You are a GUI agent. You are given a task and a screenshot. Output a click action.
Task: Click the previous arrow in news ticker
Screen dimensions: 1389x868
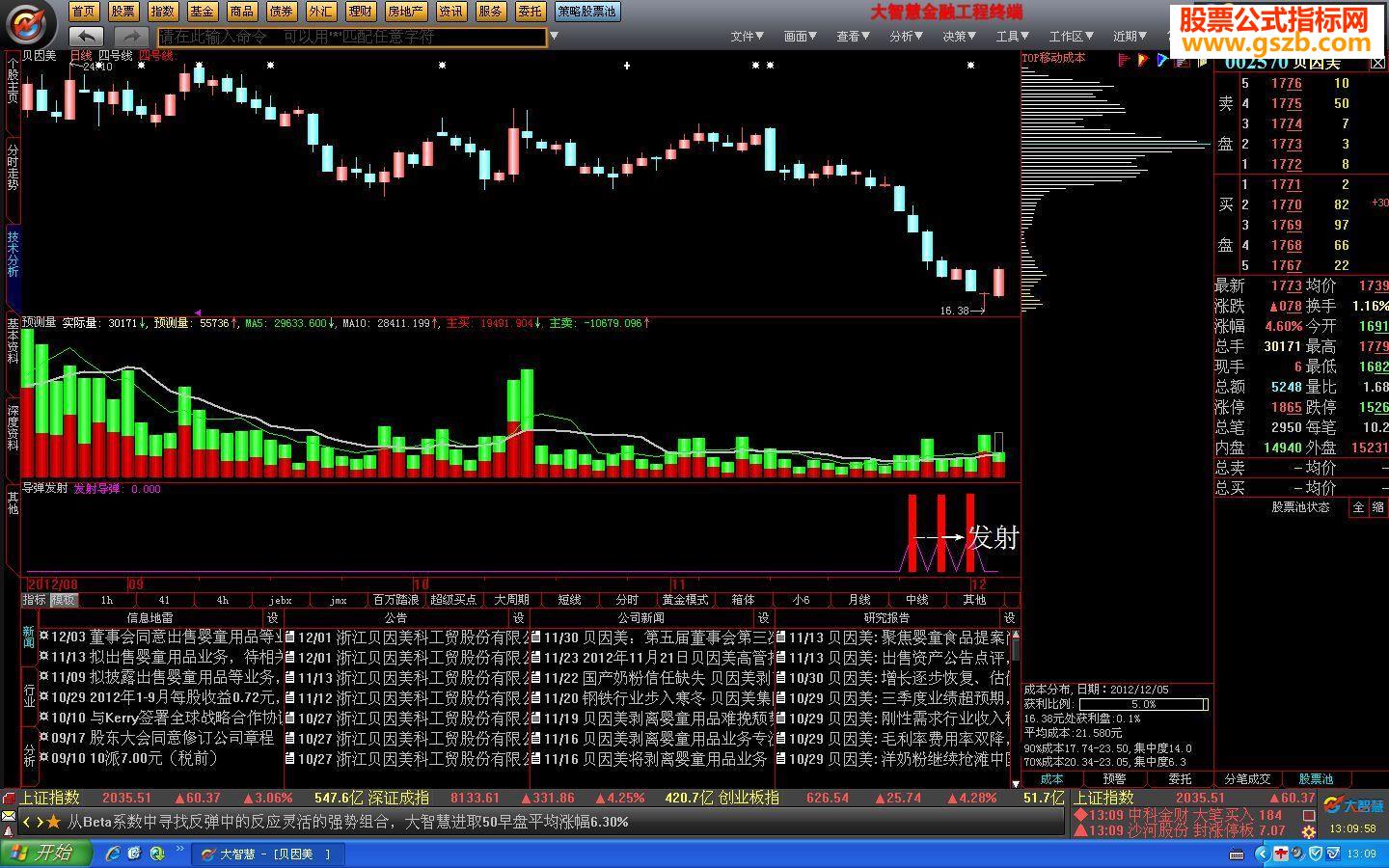tap(27, 822)
